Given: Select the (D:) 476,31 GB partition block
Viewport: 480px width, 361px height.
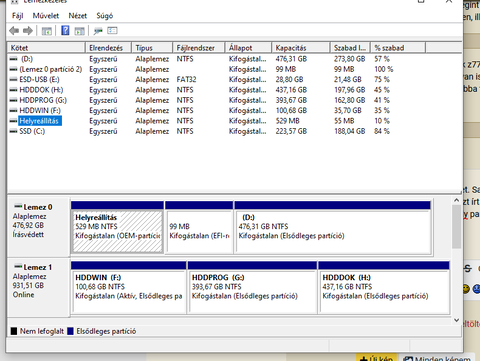Looking at the screenshot, I should (x=333, y=228).
